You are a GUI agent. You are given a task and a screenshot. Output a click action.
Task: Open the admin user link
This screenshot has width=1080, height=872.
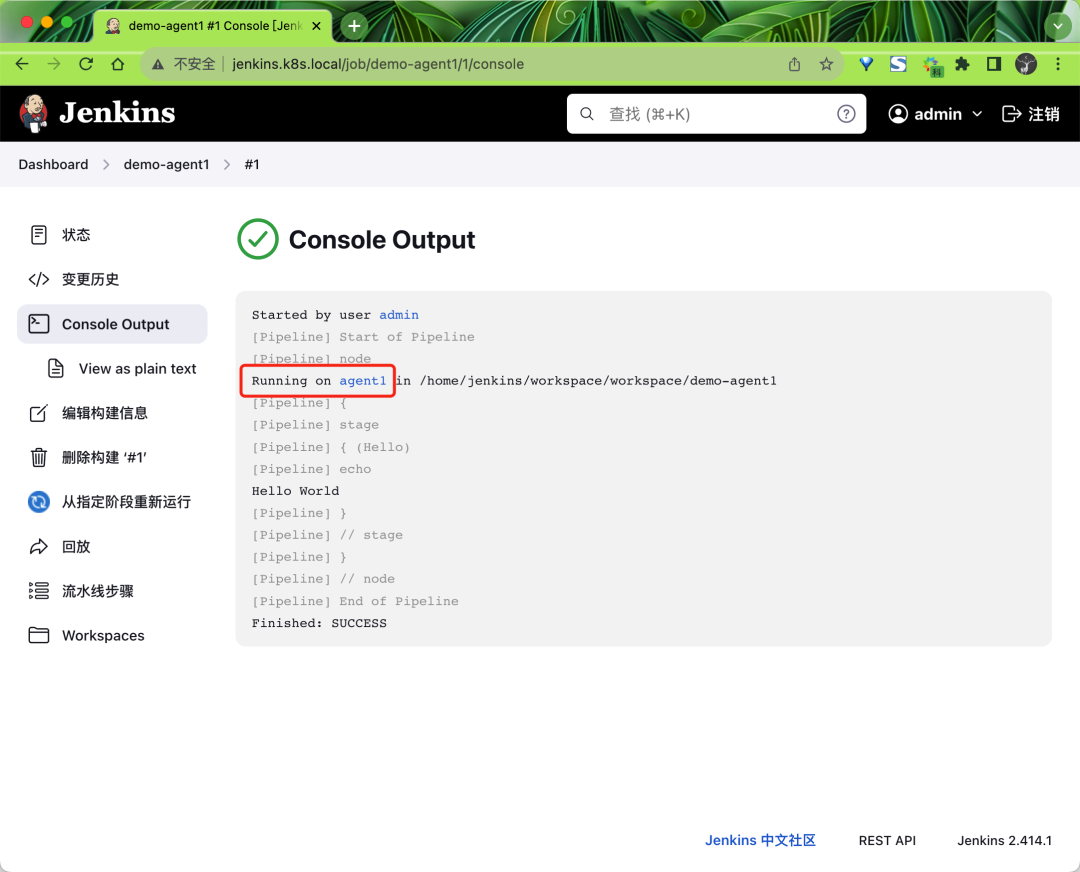[x=926, y=114]
